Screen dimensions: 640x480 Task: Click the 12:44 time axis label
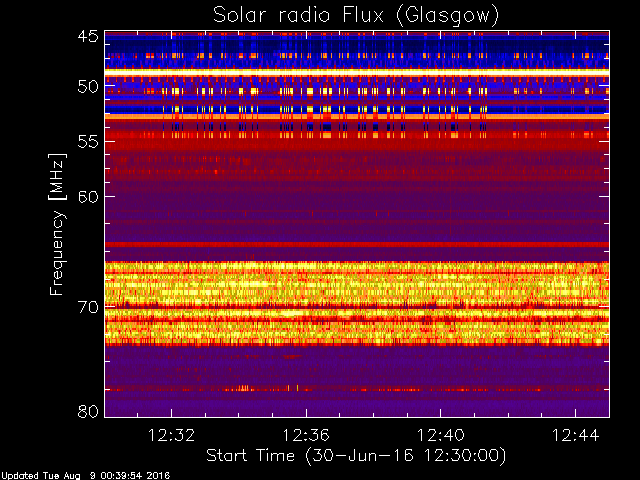[576, 435]
